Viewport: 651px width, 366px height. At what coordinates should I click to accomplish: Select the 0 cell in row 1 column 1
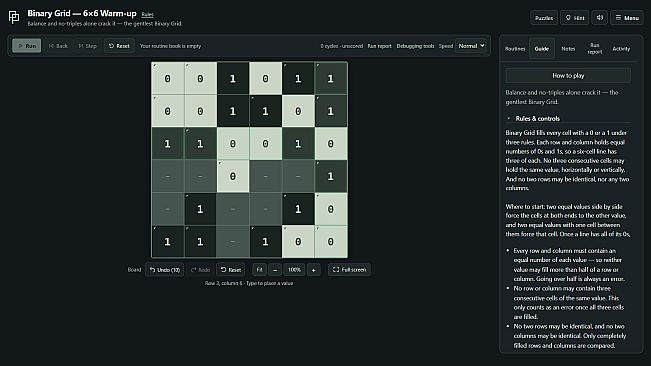pos(167,78)
